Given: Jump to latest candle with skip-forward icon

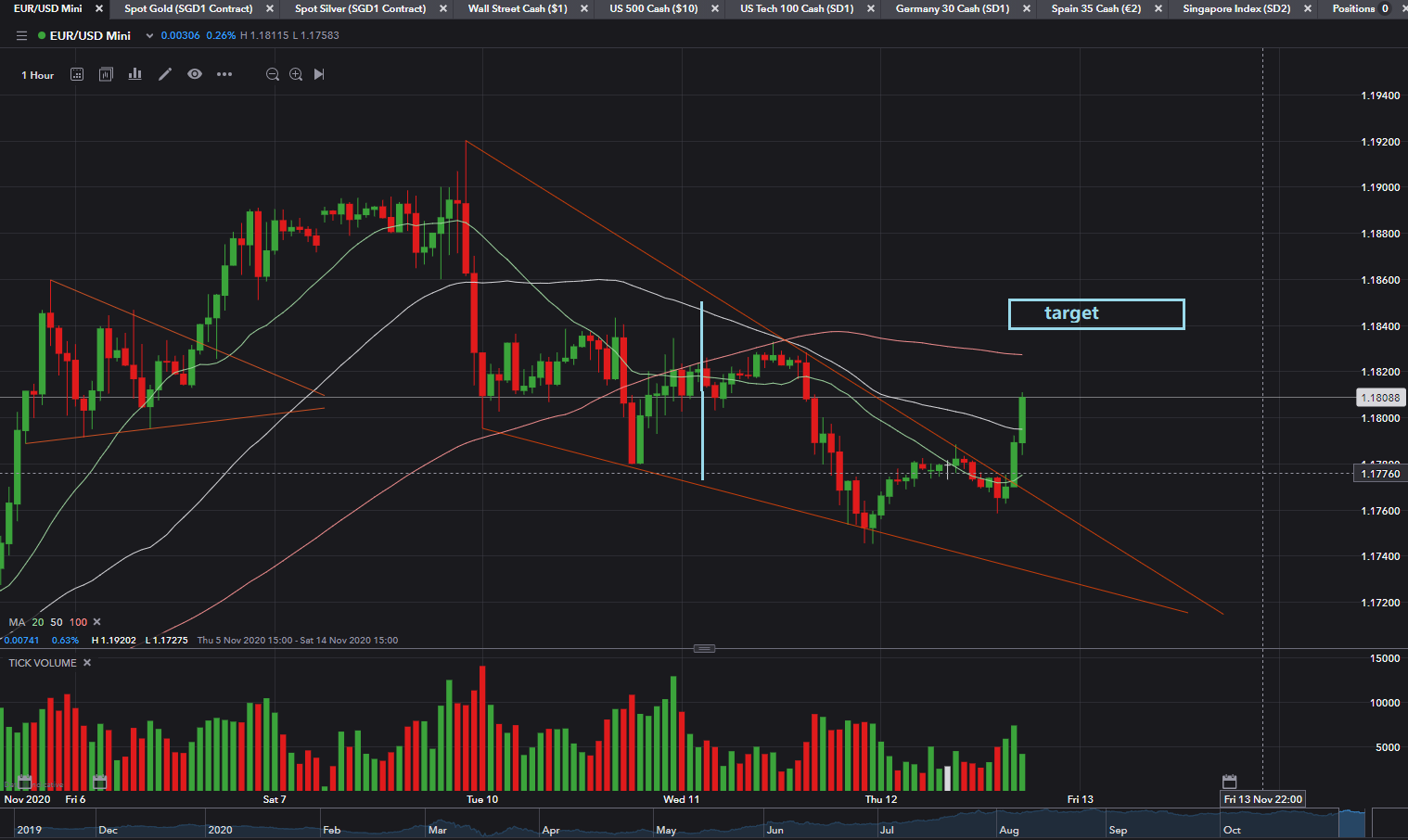Looking at the screenshot, I should pyautogui.click(x=319, y=74).
